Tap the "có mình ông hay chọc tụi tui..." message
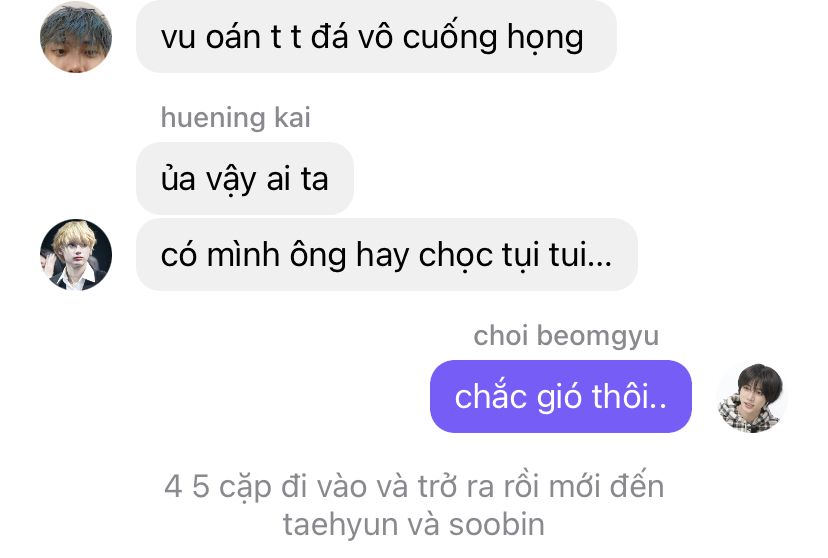Image resolution: width=828 pixels, height=558 pixels. 387,254
